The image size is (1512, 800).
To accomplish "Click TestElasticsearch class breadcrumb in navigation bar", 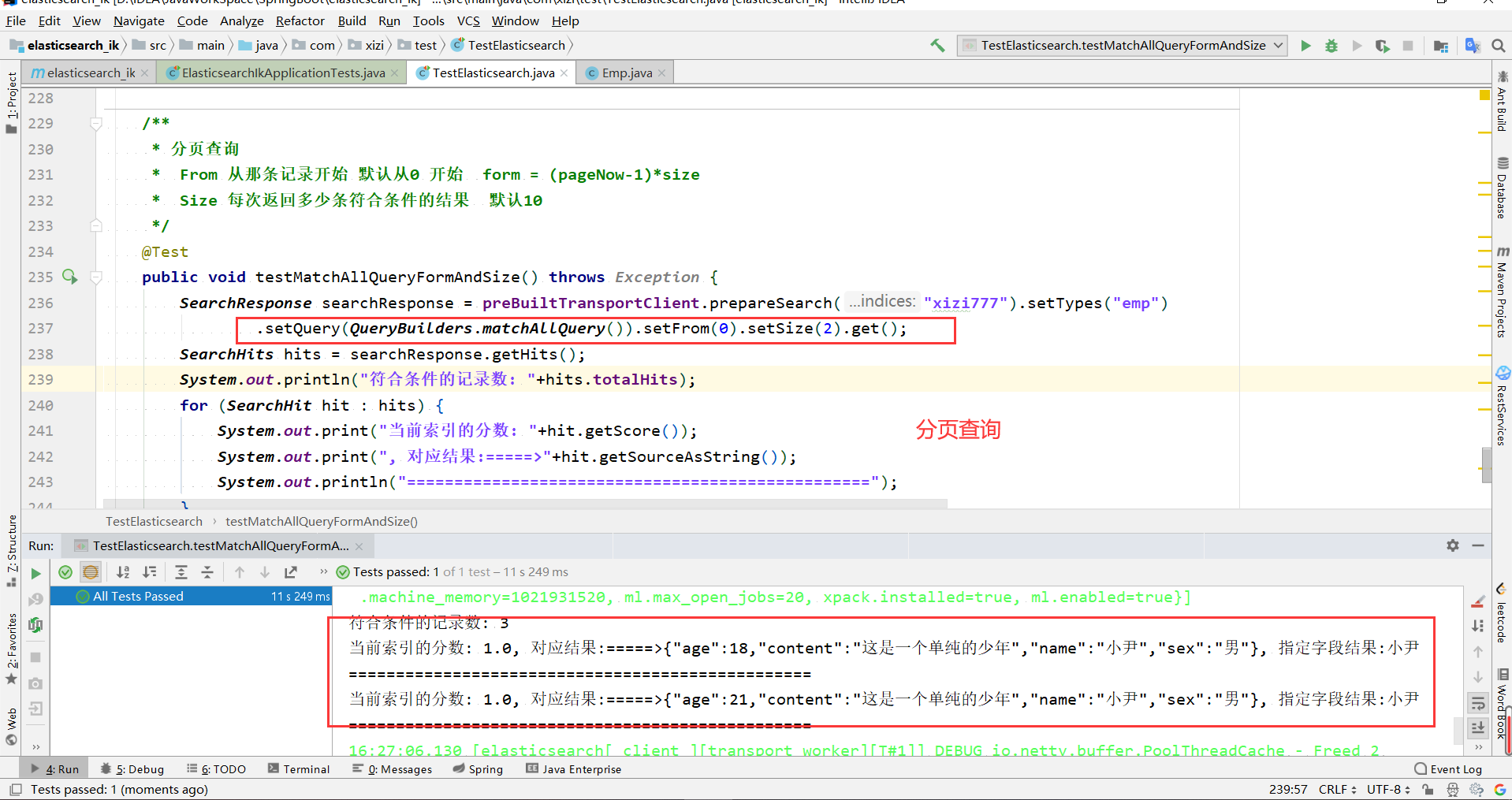I will coord(508,46).
